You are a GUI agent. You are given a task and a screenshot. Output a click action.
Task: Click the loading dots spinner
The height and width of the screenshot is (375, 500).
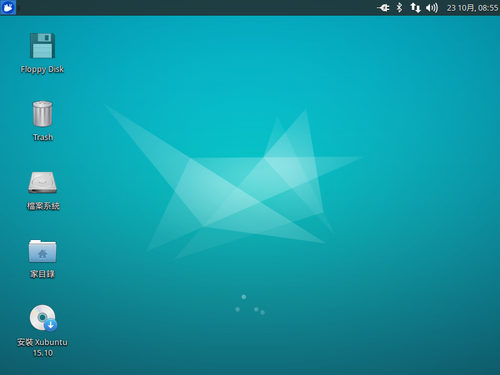tap(250, 305)
